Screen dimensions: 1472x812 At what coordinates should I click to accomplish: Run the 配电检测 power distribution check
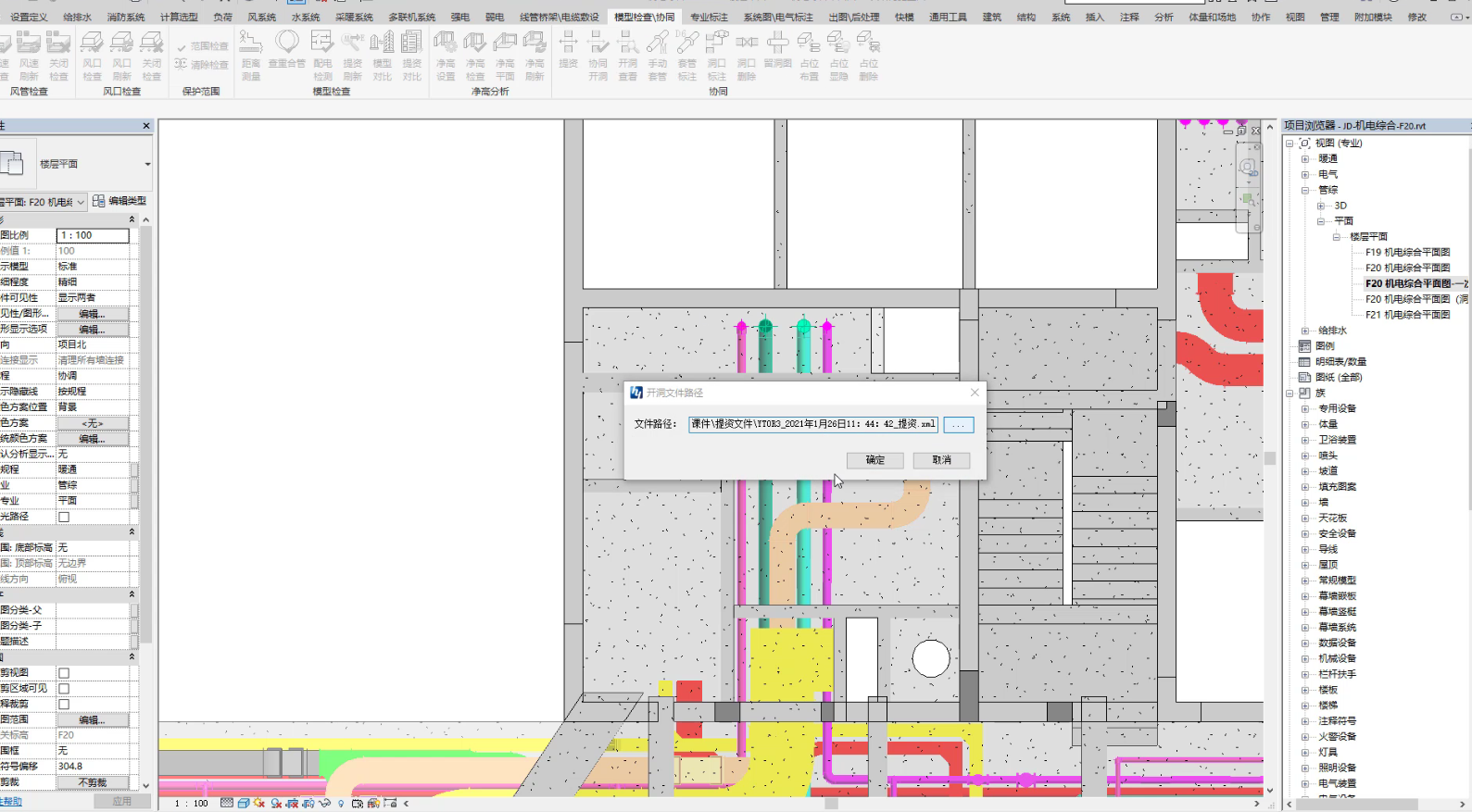(x=322, y=56)
